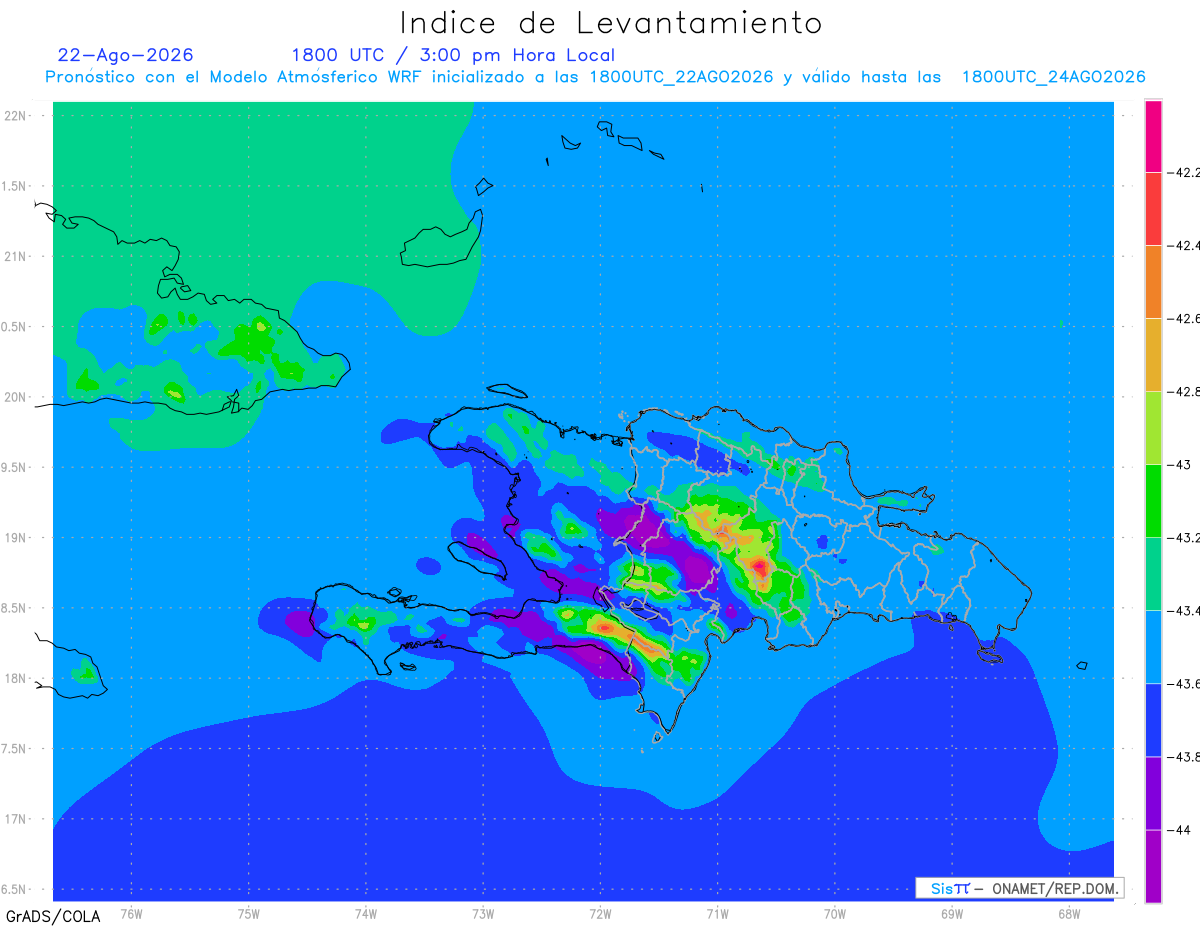Click the longitude label '71W'
This screenshot has width=1200, height=927.
click(x=717, y=913)
